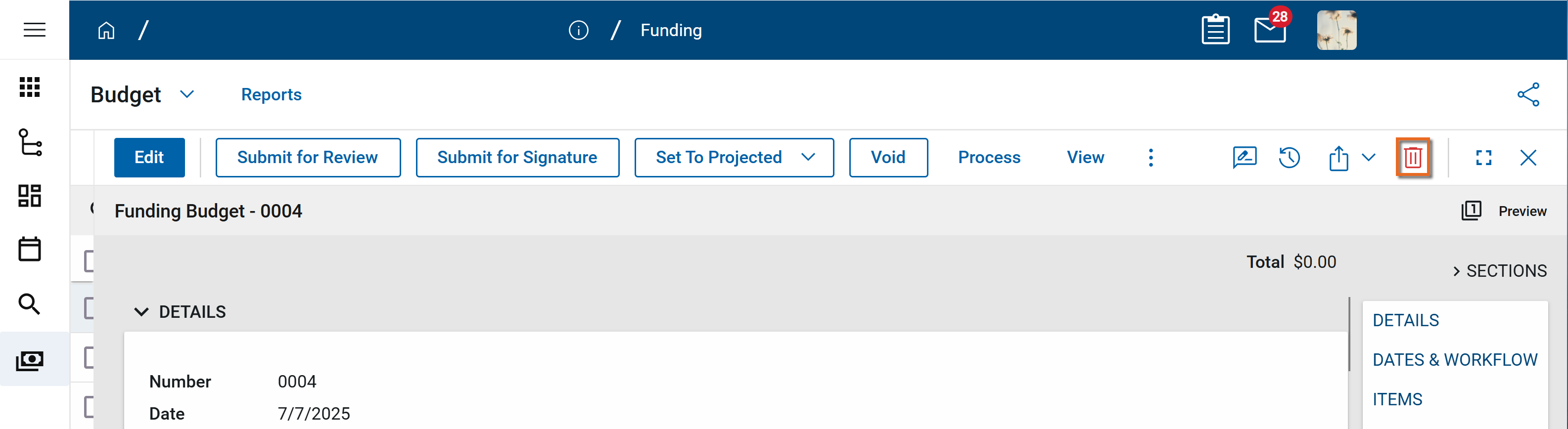1568x429 pixels.
Task: Open the hamburger navigation menu
Action: tap(35, 30)
